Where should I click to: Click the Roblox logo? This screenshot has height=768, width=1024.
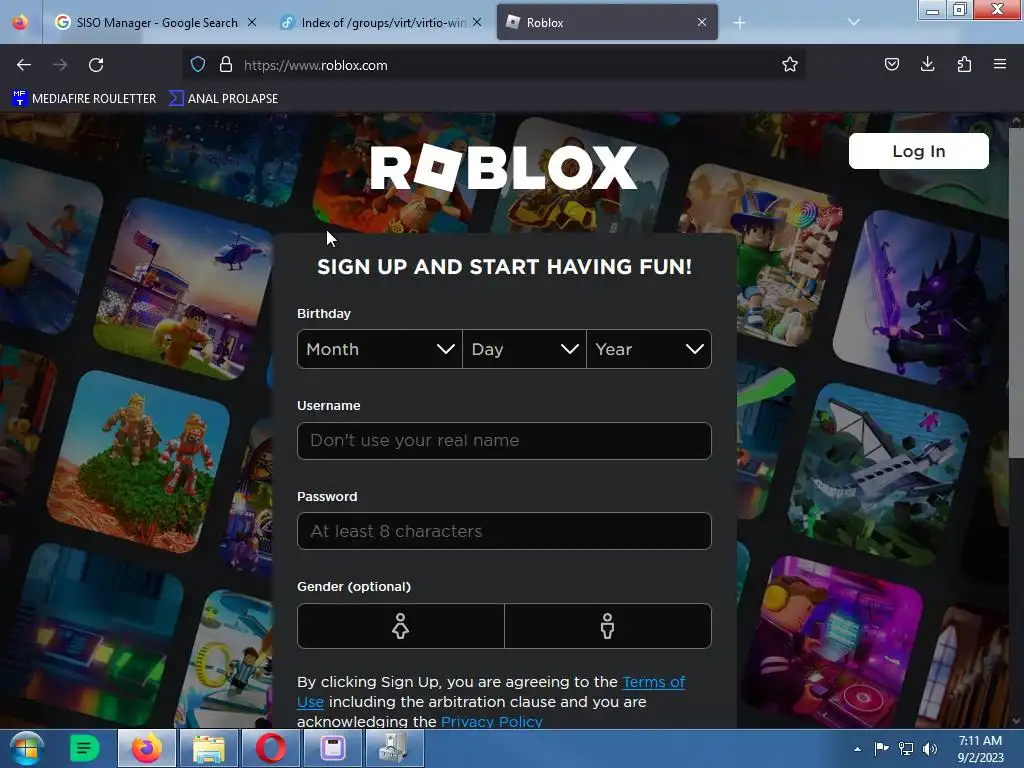(x=504, y=167)
